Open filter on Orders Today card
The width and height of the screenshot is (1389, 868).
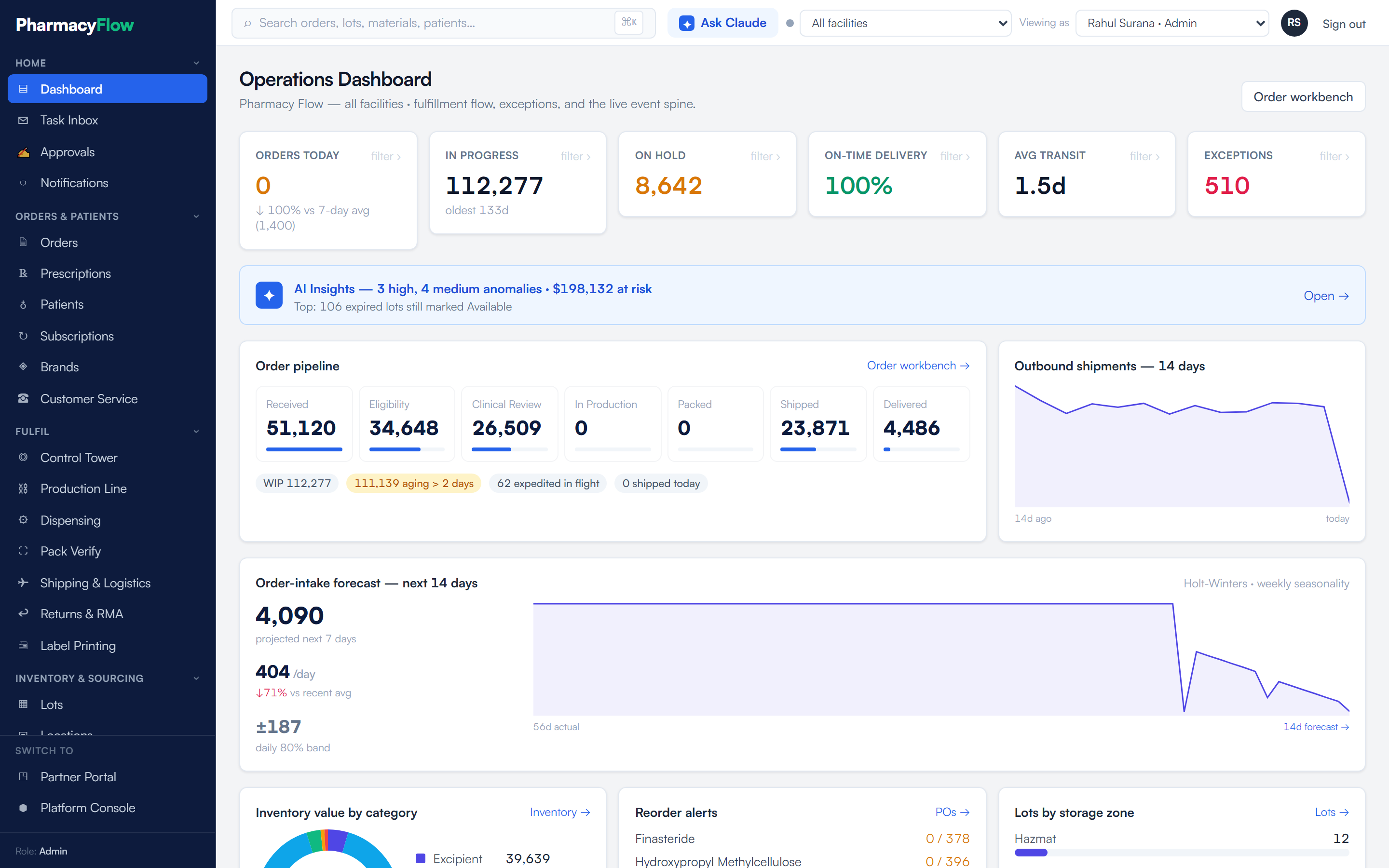[x=386, y=156]
